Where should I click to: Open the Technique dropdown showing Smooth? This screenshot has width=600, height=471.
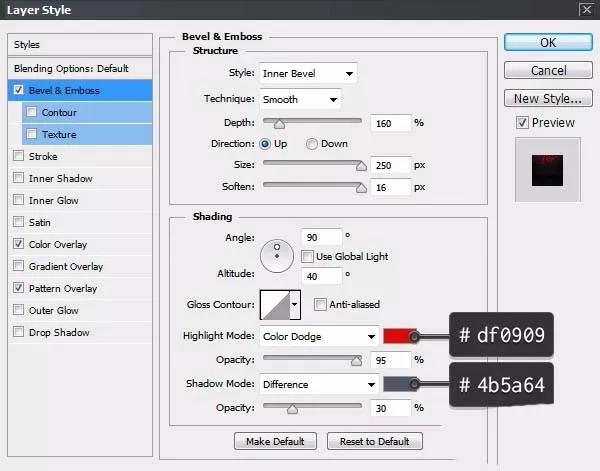pos(300,99)
